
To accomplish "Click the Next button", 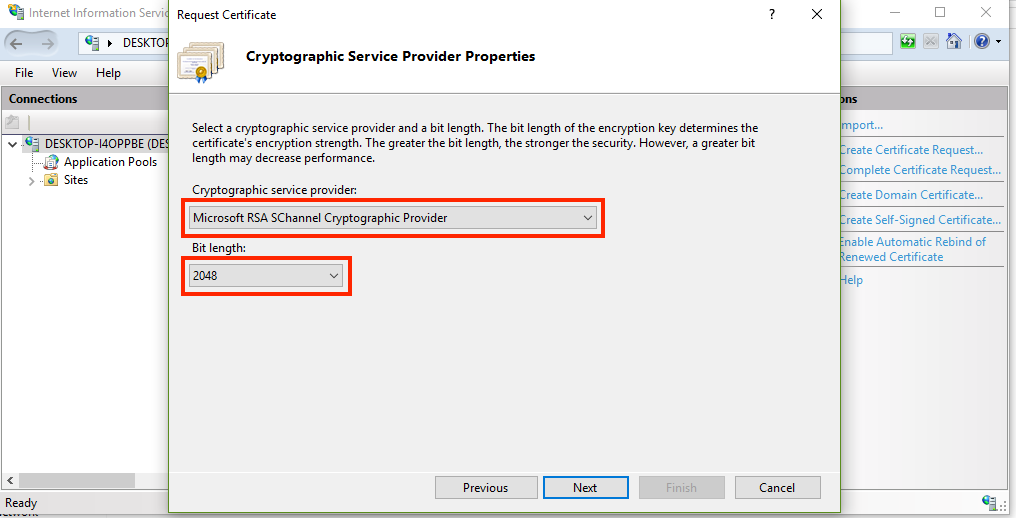I will tap(585, 488).
